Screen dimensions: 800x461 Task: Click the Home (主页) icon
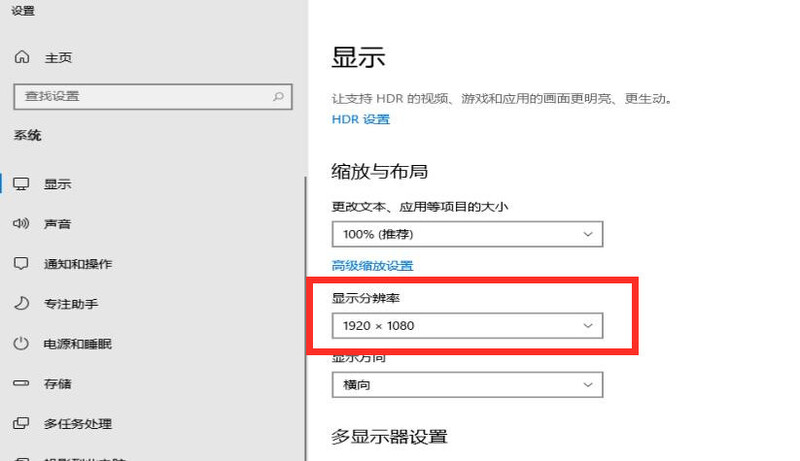pos(21,57)
